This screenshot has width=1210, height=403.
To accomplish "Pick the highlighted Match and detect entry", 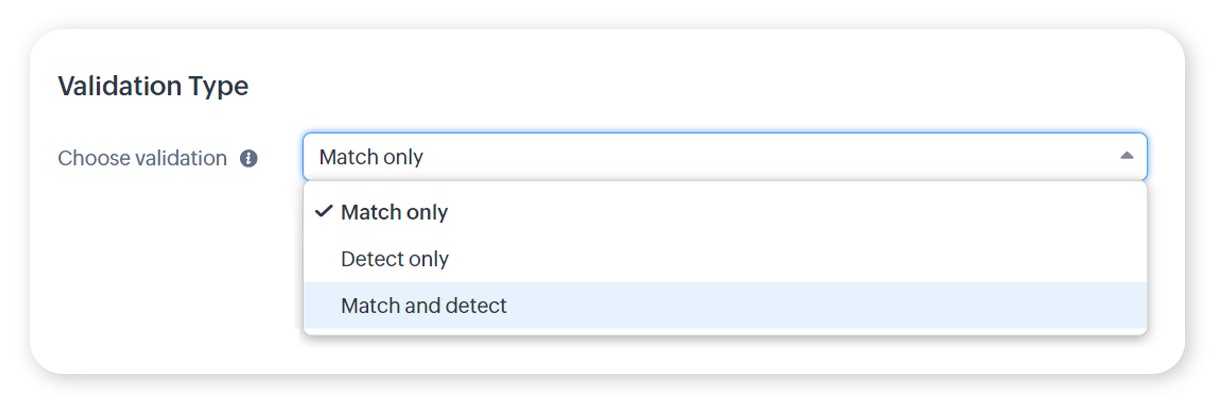I will click(423, 306).
